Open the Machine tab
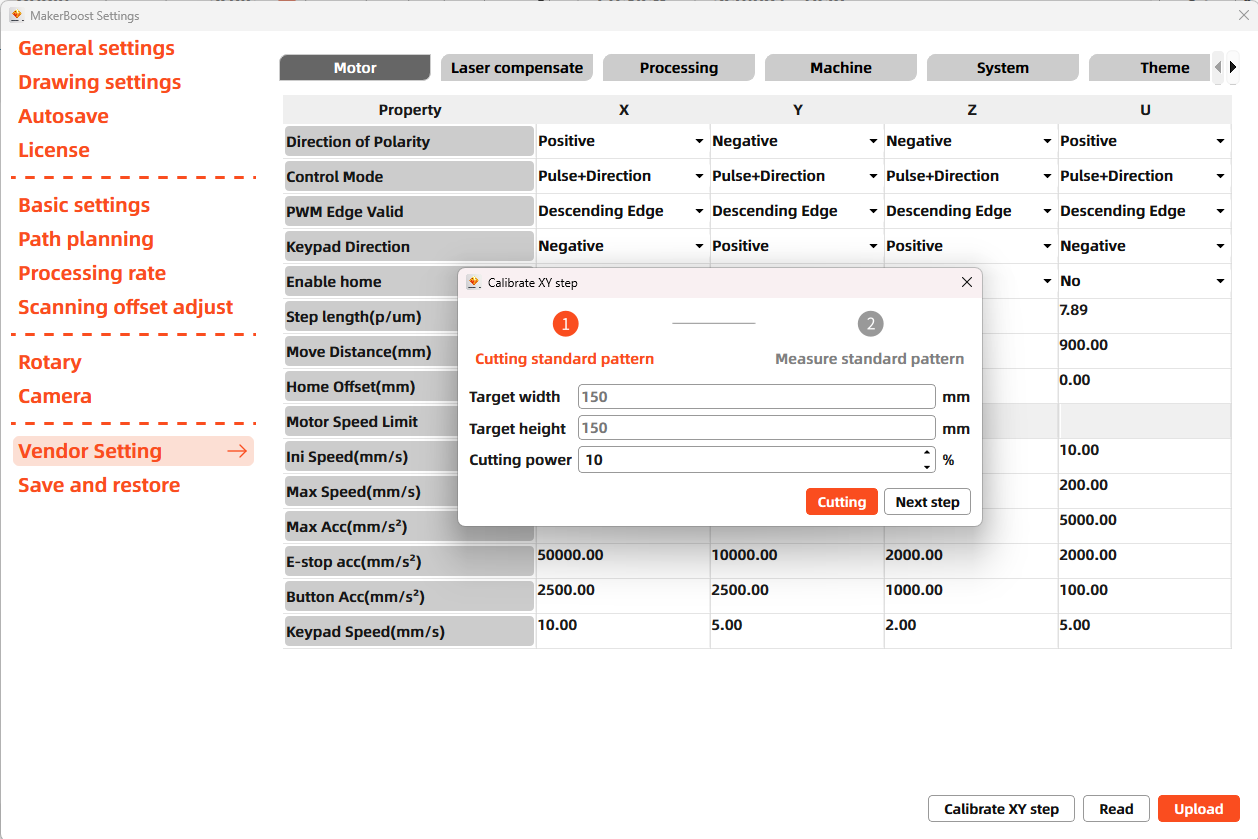Image resolution: width=1258 pixels, height=839 pixels. 840,67
